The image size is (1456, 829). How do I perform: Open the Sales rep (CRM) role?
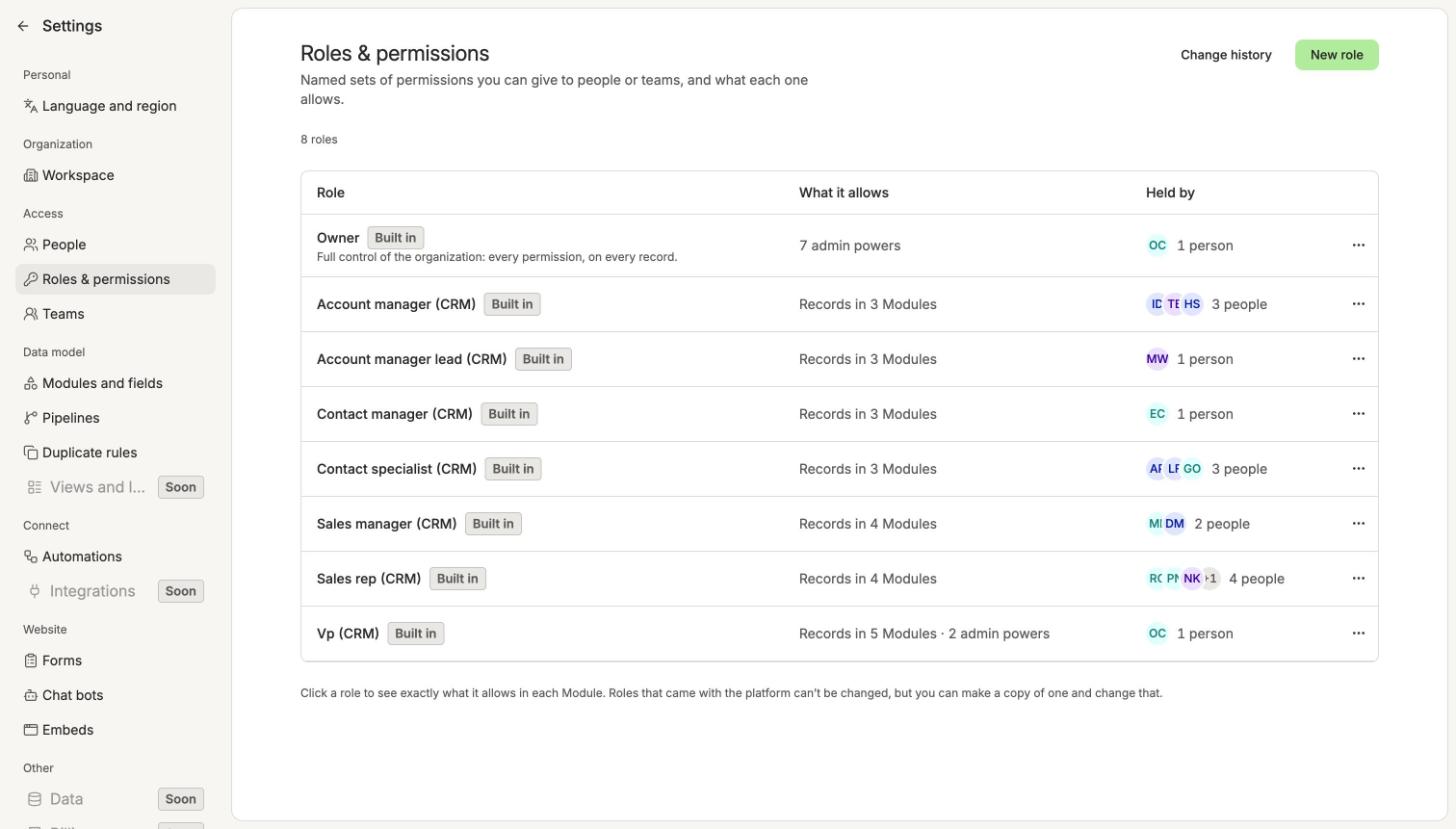[839, 579]
